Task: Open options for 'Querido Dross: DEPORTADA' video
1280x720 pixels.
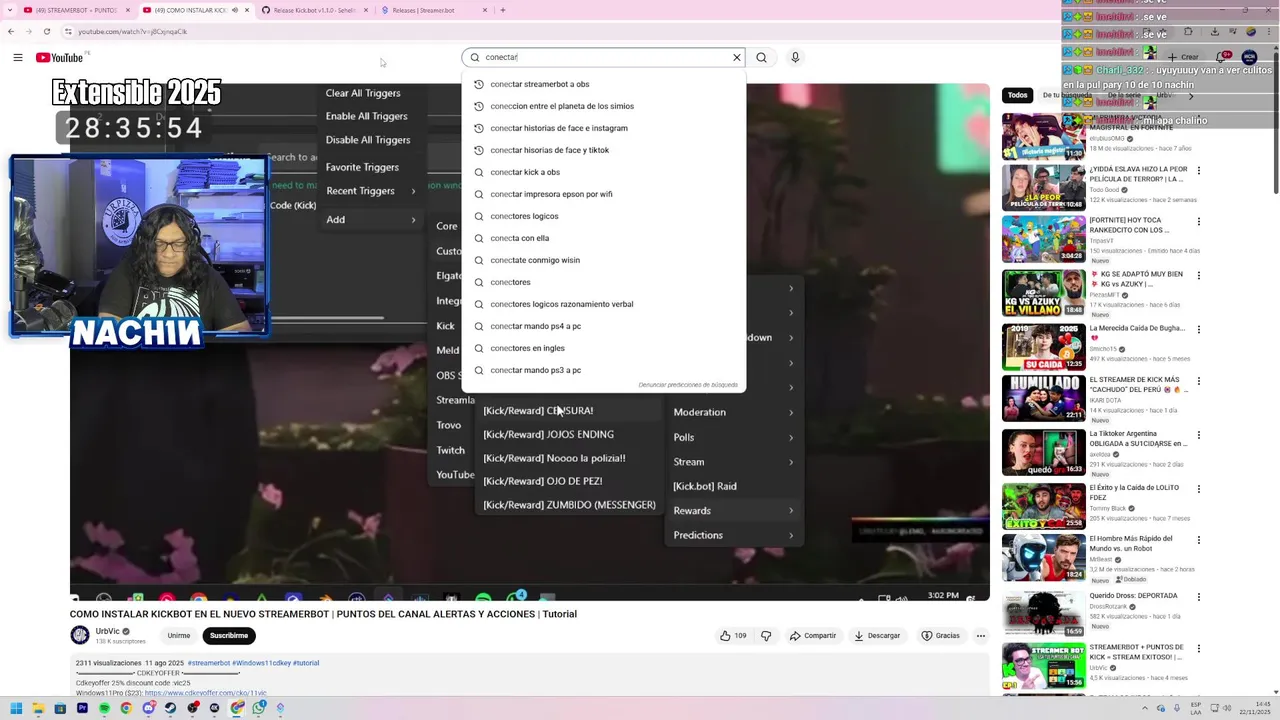Action: pos(1199,599)
